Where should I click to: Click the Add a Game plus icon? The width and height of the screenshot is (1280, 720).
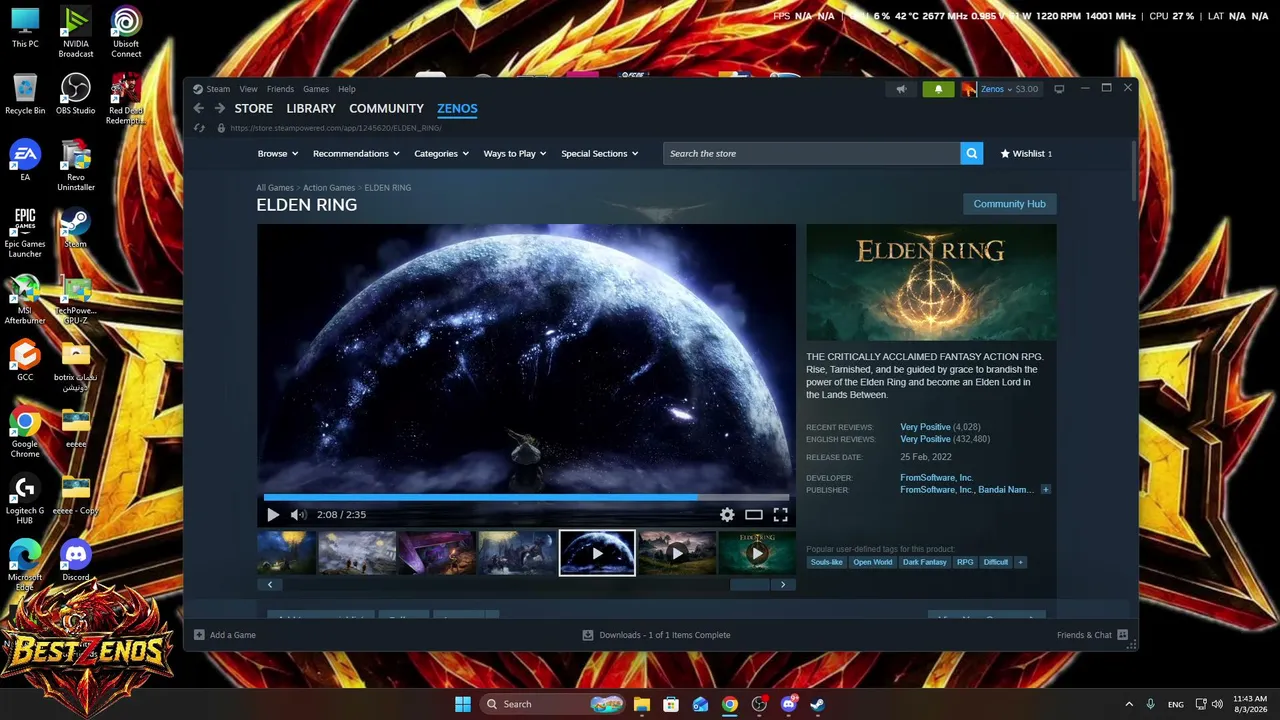pos(199,635)
